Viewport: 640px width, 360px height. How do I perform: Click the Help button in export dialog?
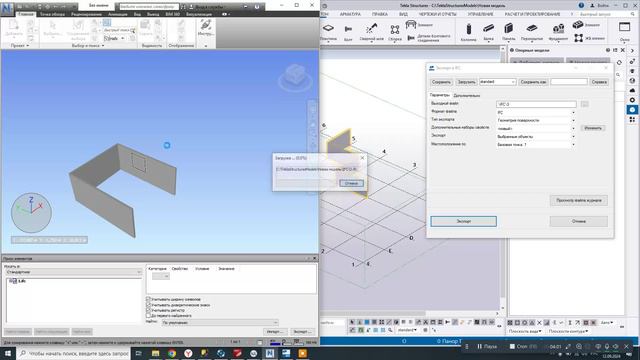599,82
